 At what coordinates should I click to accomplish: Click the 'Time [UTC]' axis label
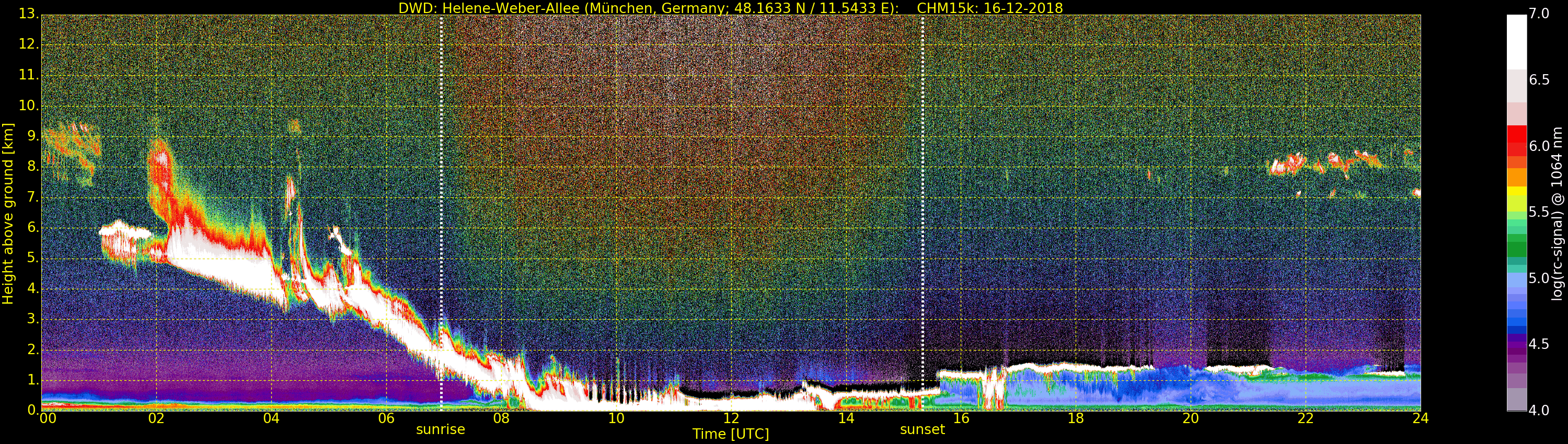731,434
